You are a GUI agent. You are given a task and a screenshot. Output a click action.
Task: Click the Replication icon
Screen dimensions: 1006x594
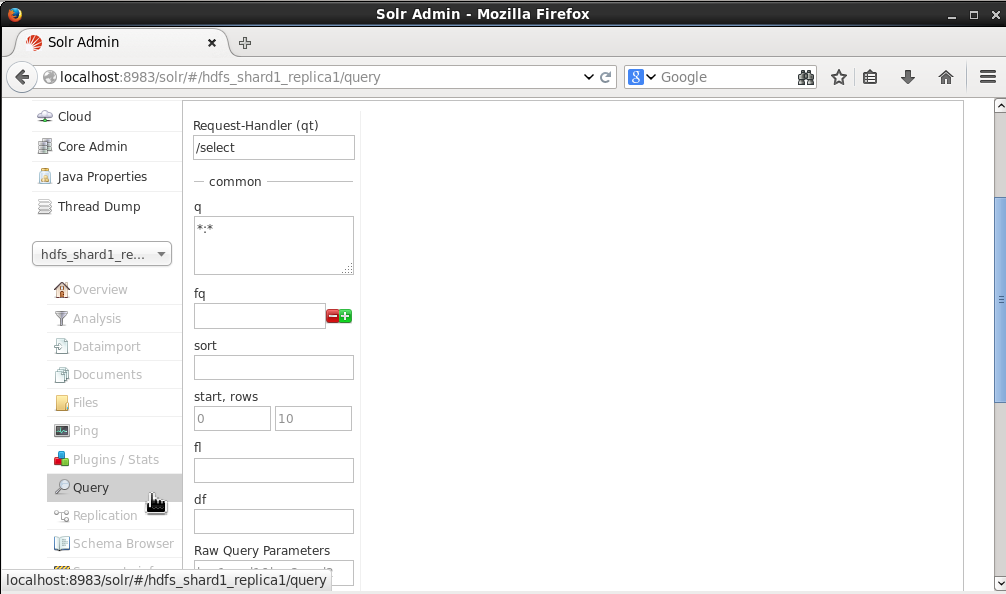pyautogui.click(x=62, y=516)
